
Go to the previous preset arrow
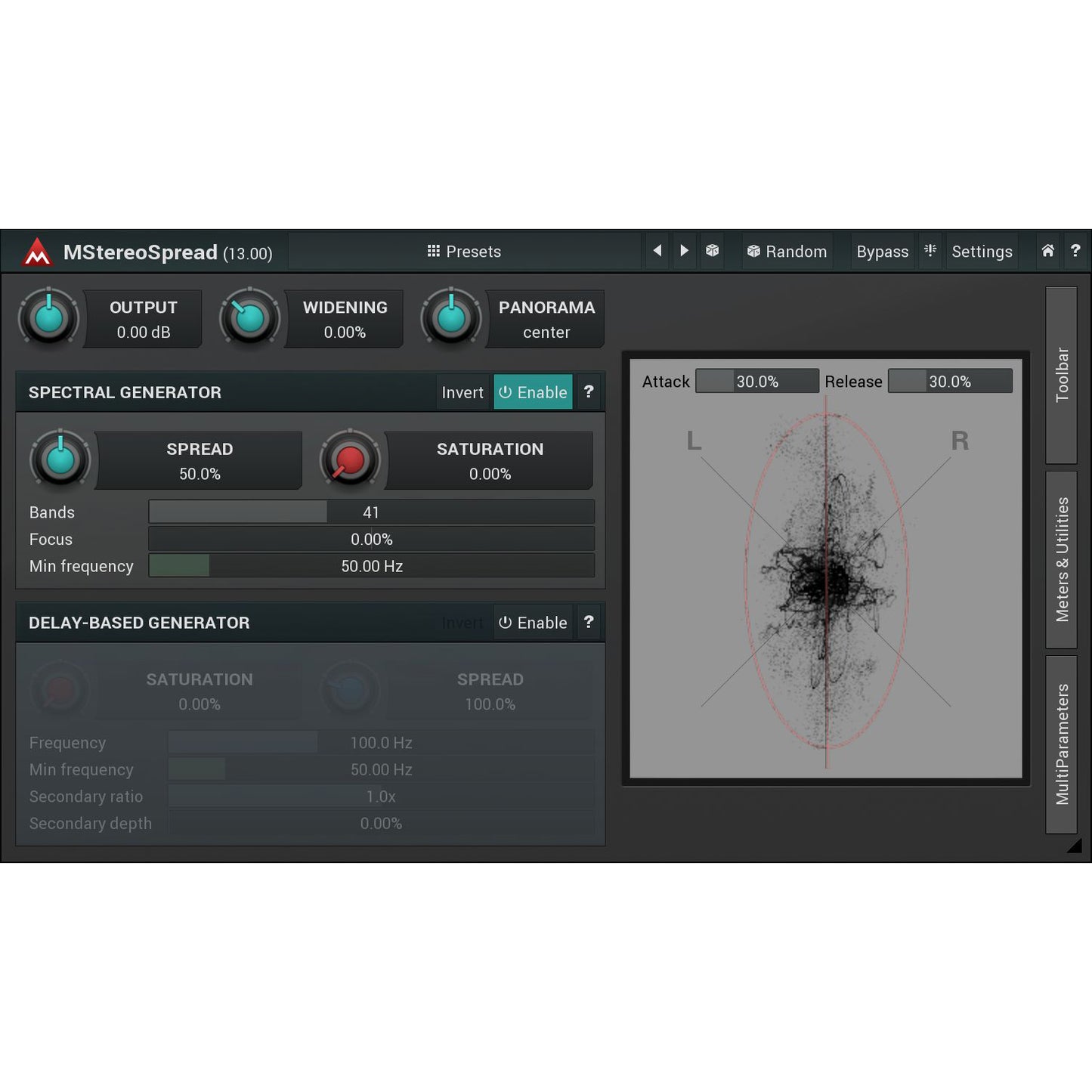click(x=657, y=251)
